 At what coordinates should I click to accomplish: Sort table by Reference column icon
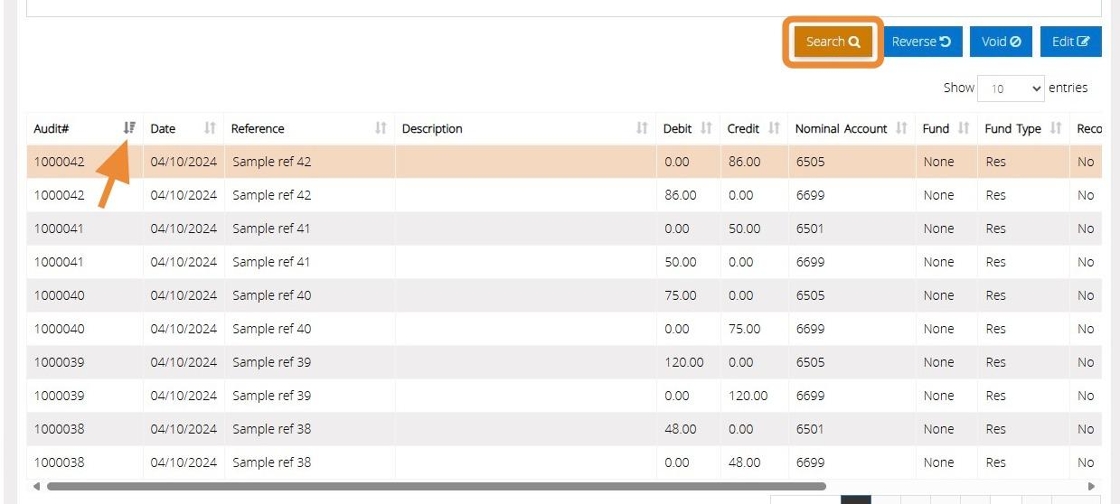point(381,128)
